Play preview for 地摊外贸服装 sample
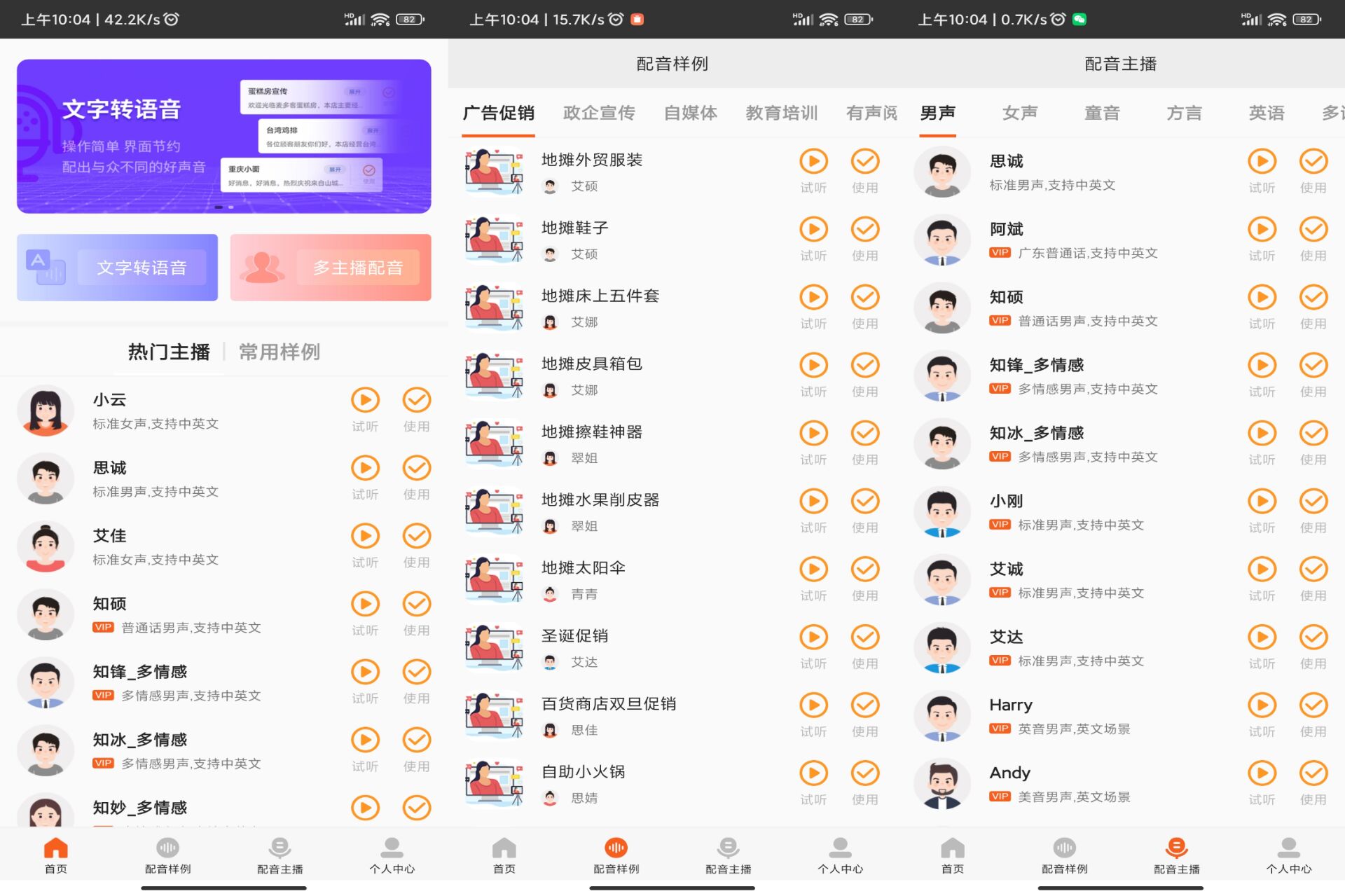 (813, 162)
